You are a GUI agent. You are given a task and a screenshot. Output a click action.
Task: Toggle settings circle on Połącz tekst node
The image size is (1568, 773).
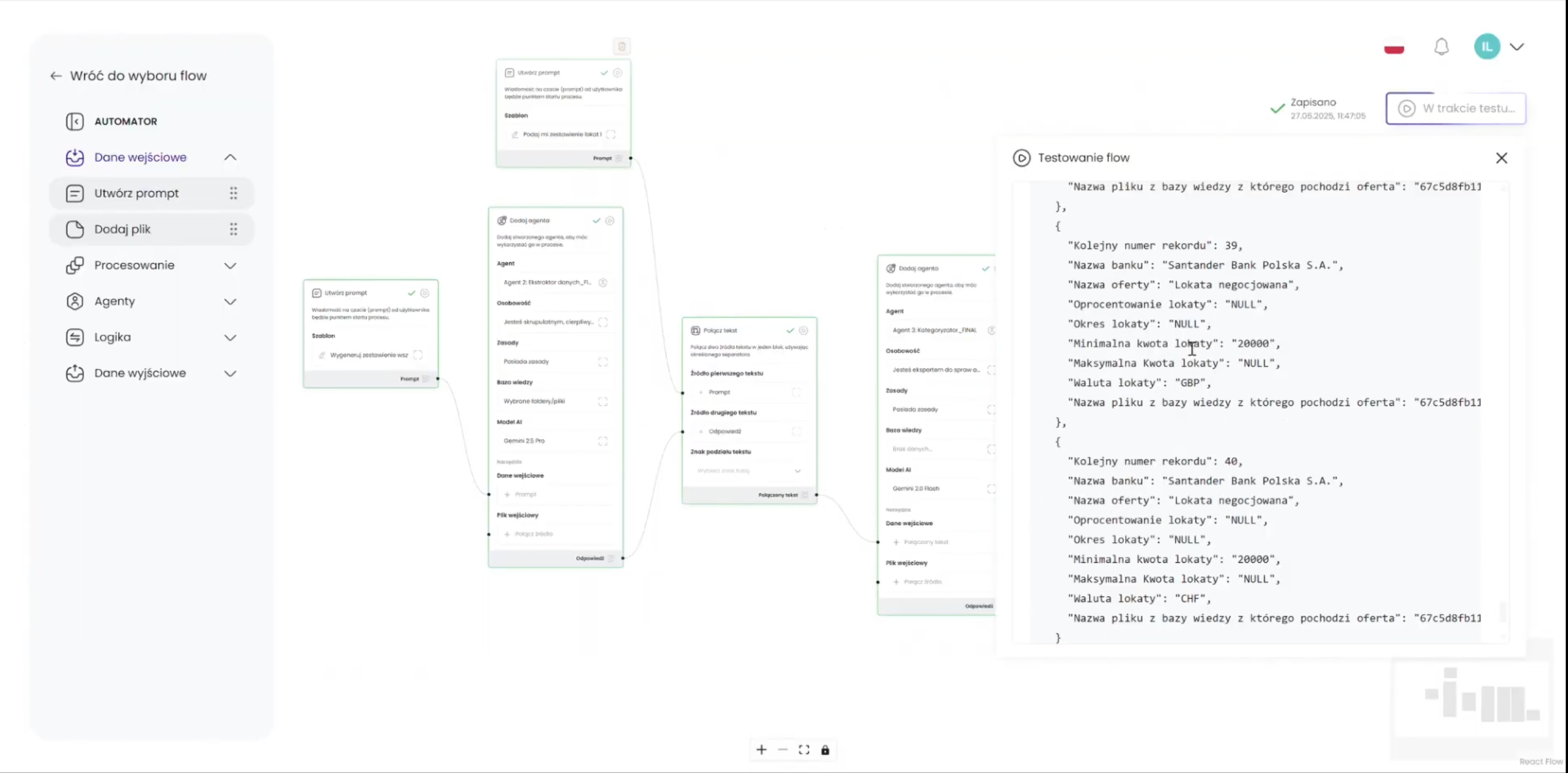point(803,331)
